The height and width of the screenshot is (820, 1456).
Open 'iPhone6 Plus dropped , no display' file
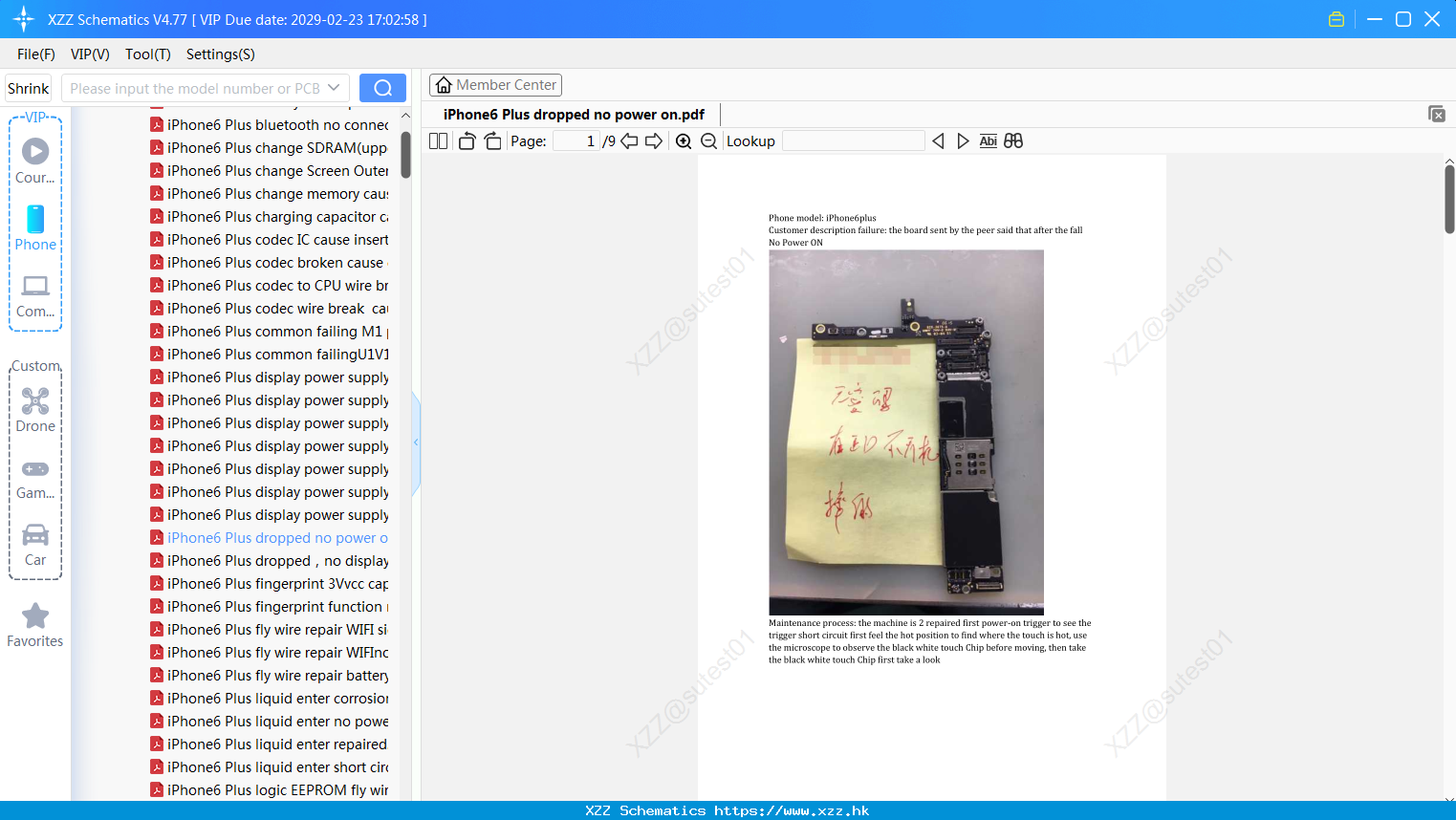(270, 561)
